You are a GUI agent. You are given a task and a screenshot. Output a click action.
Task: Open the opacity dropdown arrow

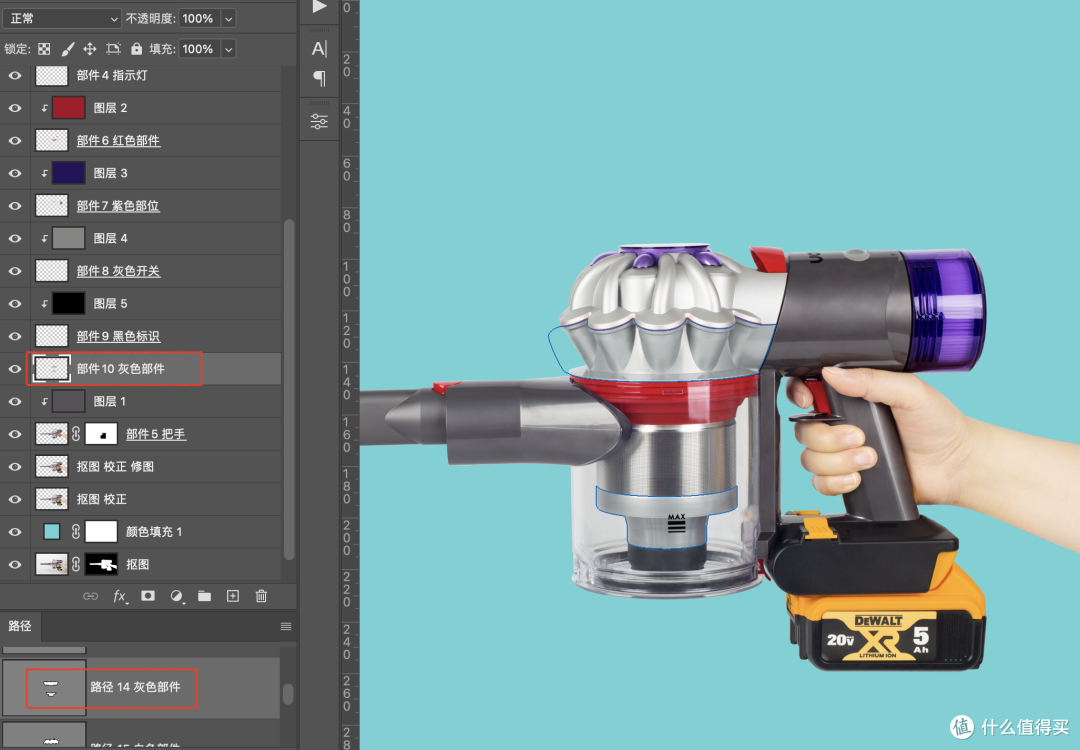click(228, 19)
